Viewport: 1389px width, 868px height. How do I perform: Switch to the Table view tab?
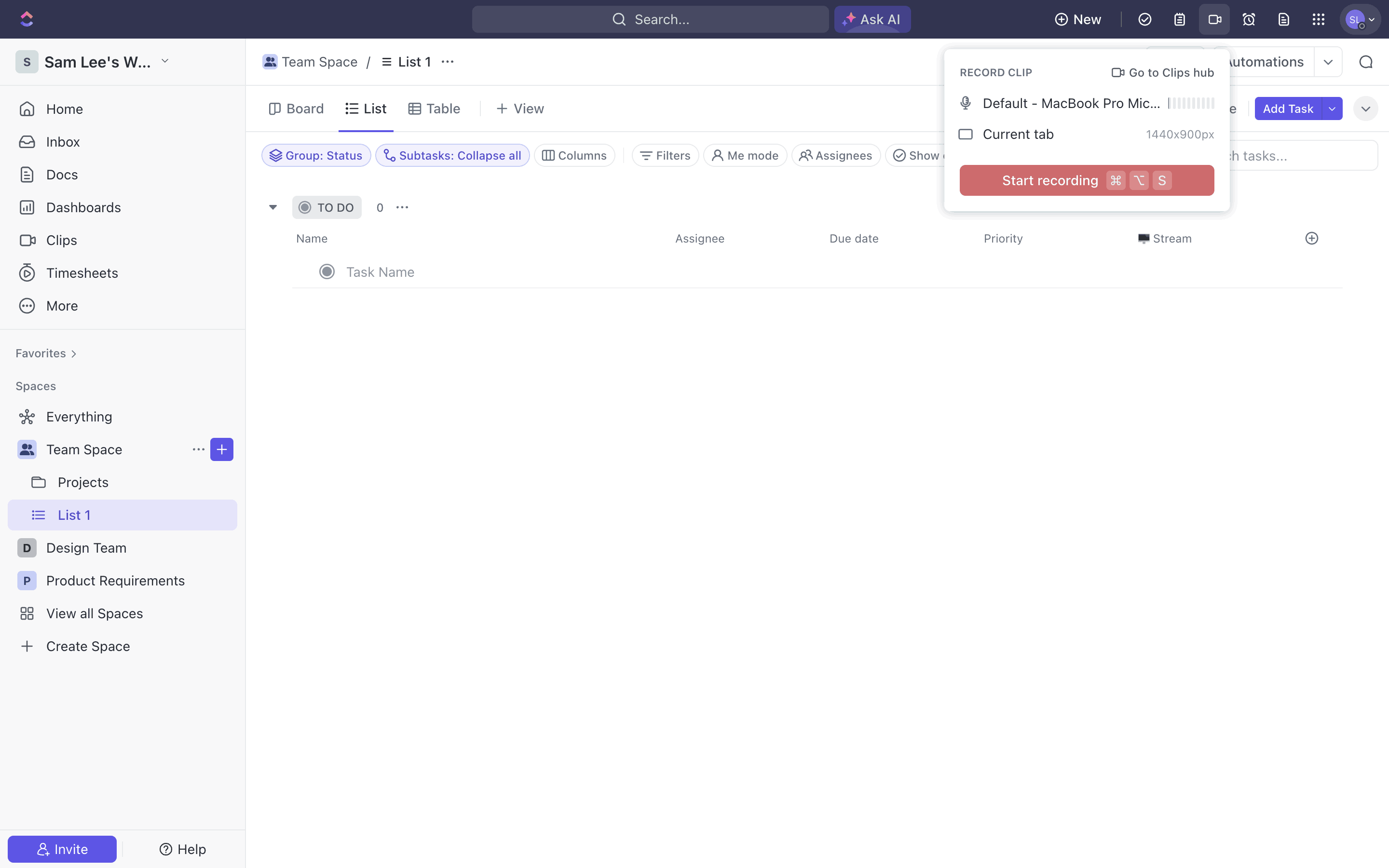[435, 108]
